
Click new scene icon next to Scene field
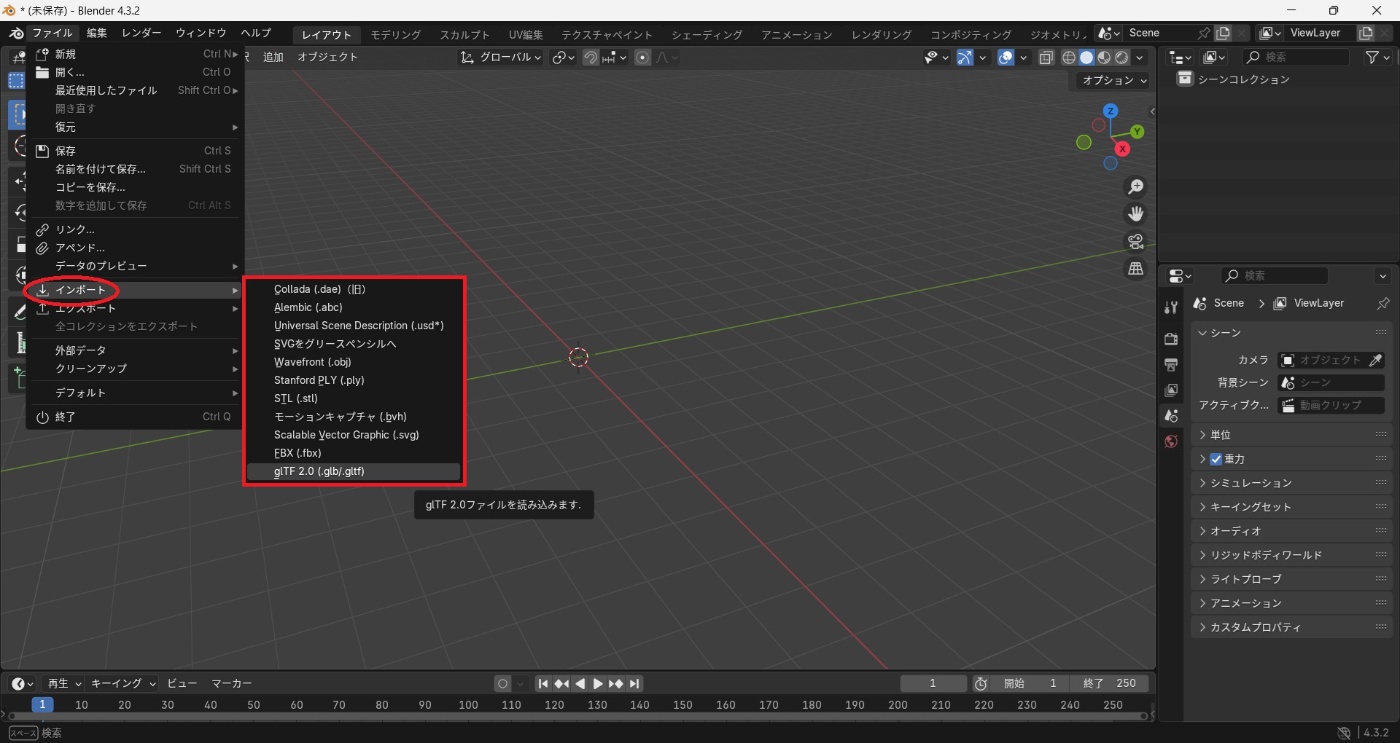[1223, 33]
